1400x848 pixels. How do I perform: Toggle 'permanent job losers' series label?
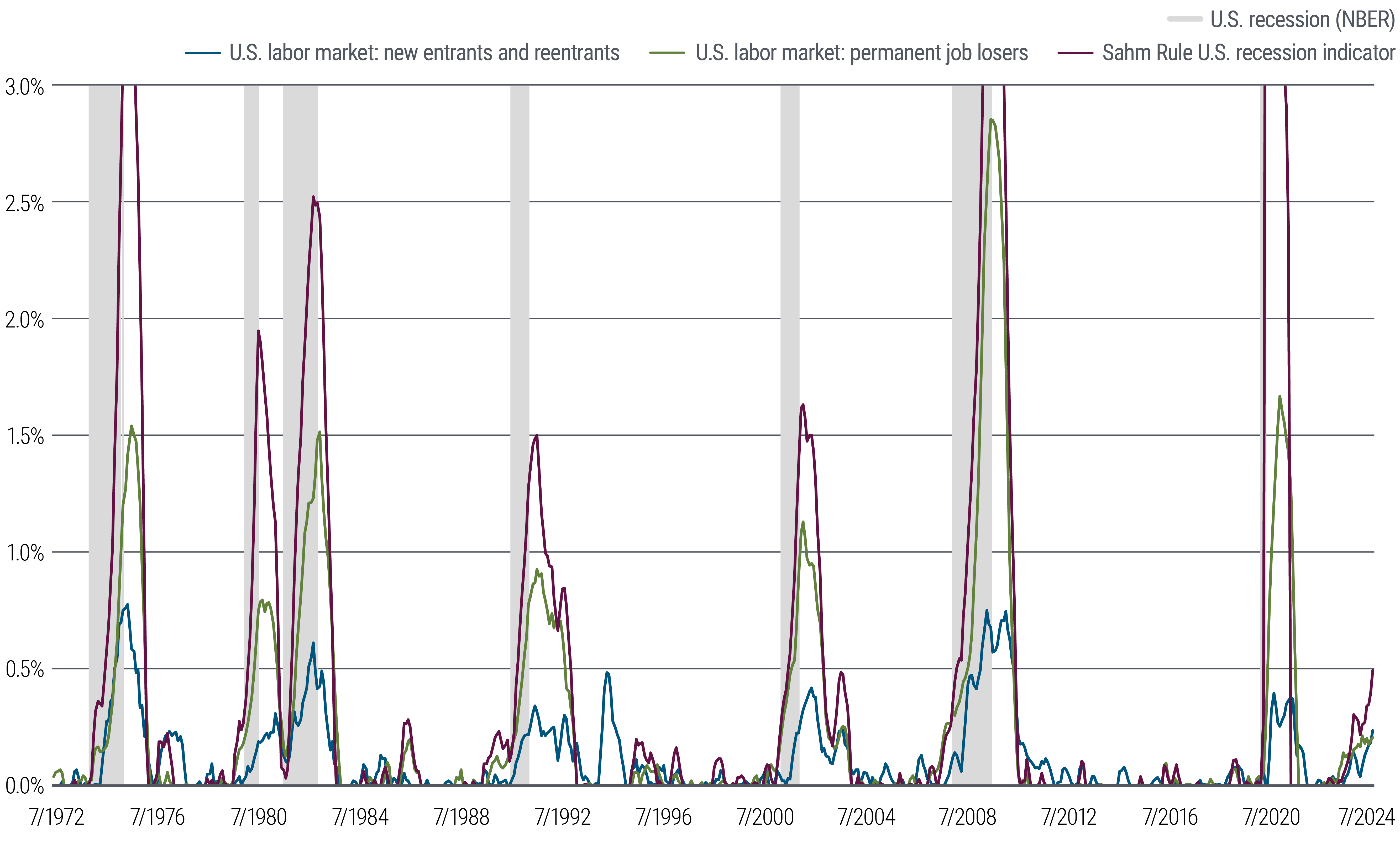tap(861, 53)
